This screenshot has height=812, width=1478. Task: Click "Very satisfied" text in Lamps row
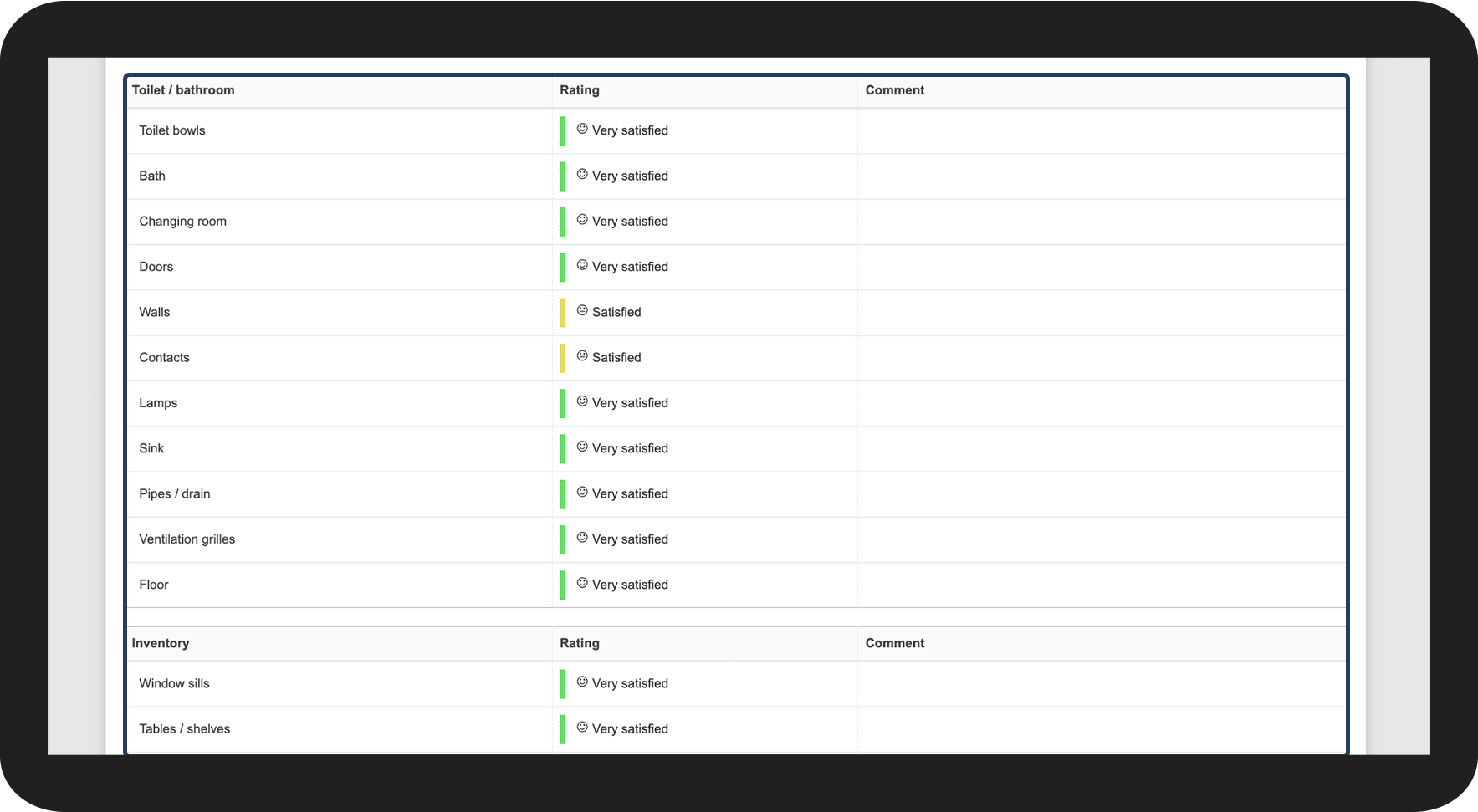pyautogui.click(x=630, y=403)
